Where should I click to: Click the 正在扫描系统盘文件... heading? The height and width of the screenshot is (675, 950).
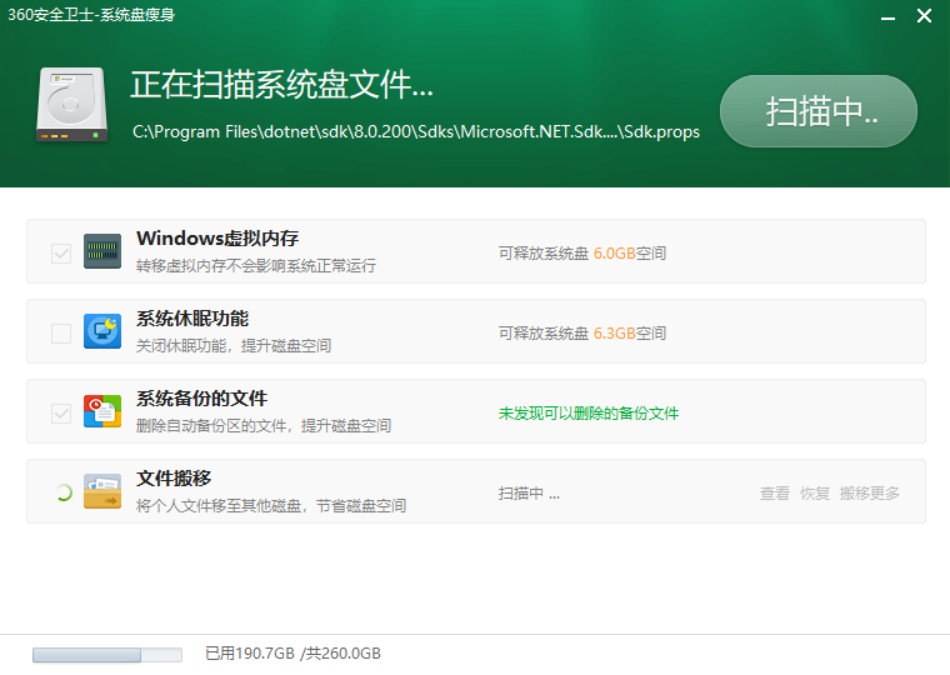(x=282, y=84)
